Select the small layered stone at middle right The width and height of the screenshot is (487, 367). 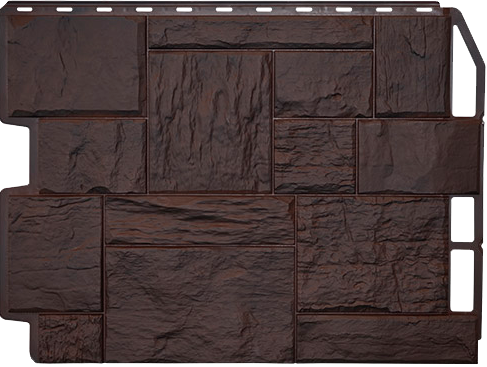315,156
